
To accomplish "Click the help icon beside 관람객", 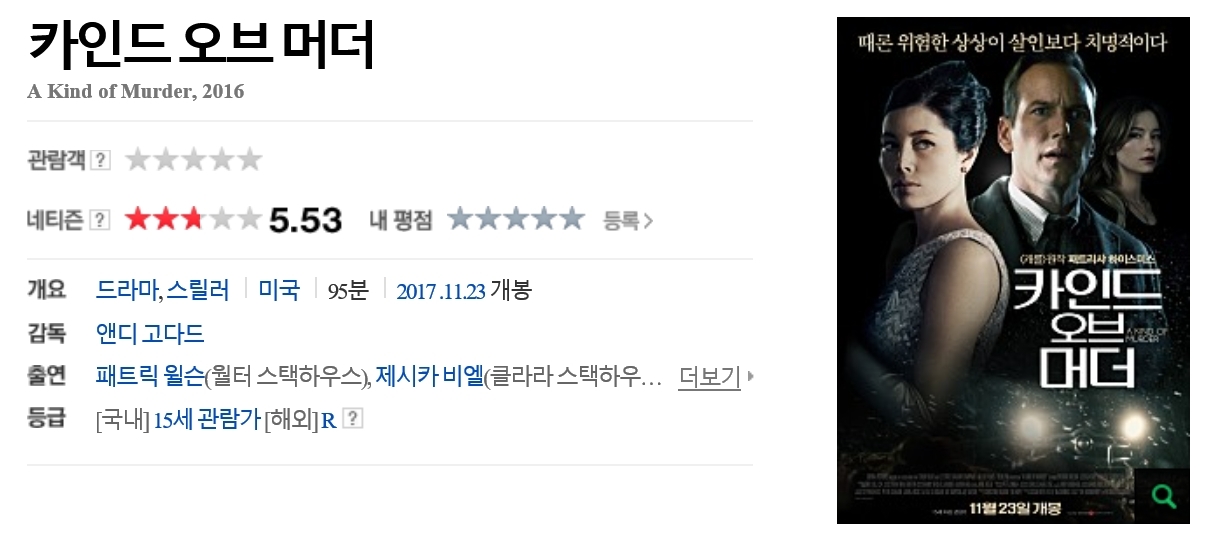I will pyautogui.click(x=100, y=160).
